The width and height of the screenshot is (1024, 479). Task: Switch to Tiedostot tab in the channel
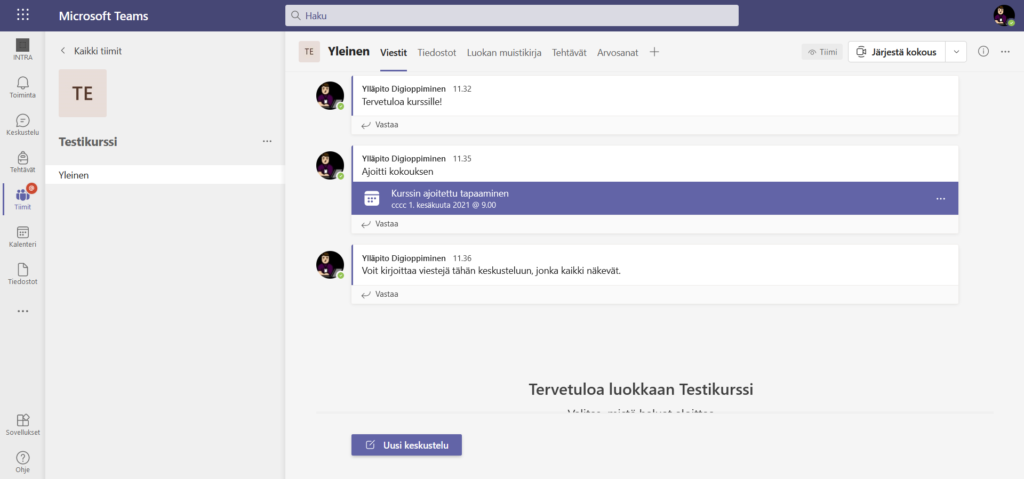(437, 53)
